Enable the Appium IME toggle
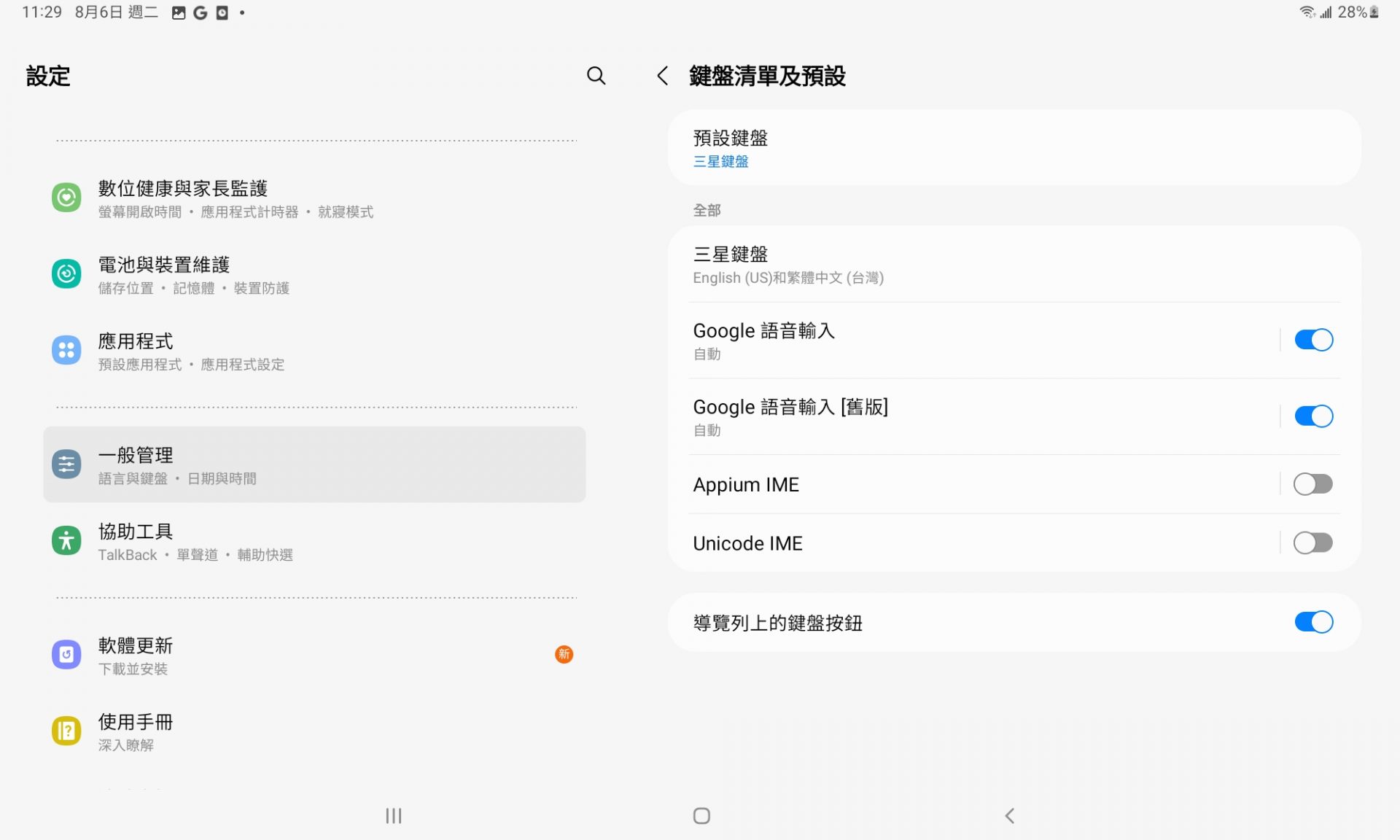 click(x=1312, y=484)
